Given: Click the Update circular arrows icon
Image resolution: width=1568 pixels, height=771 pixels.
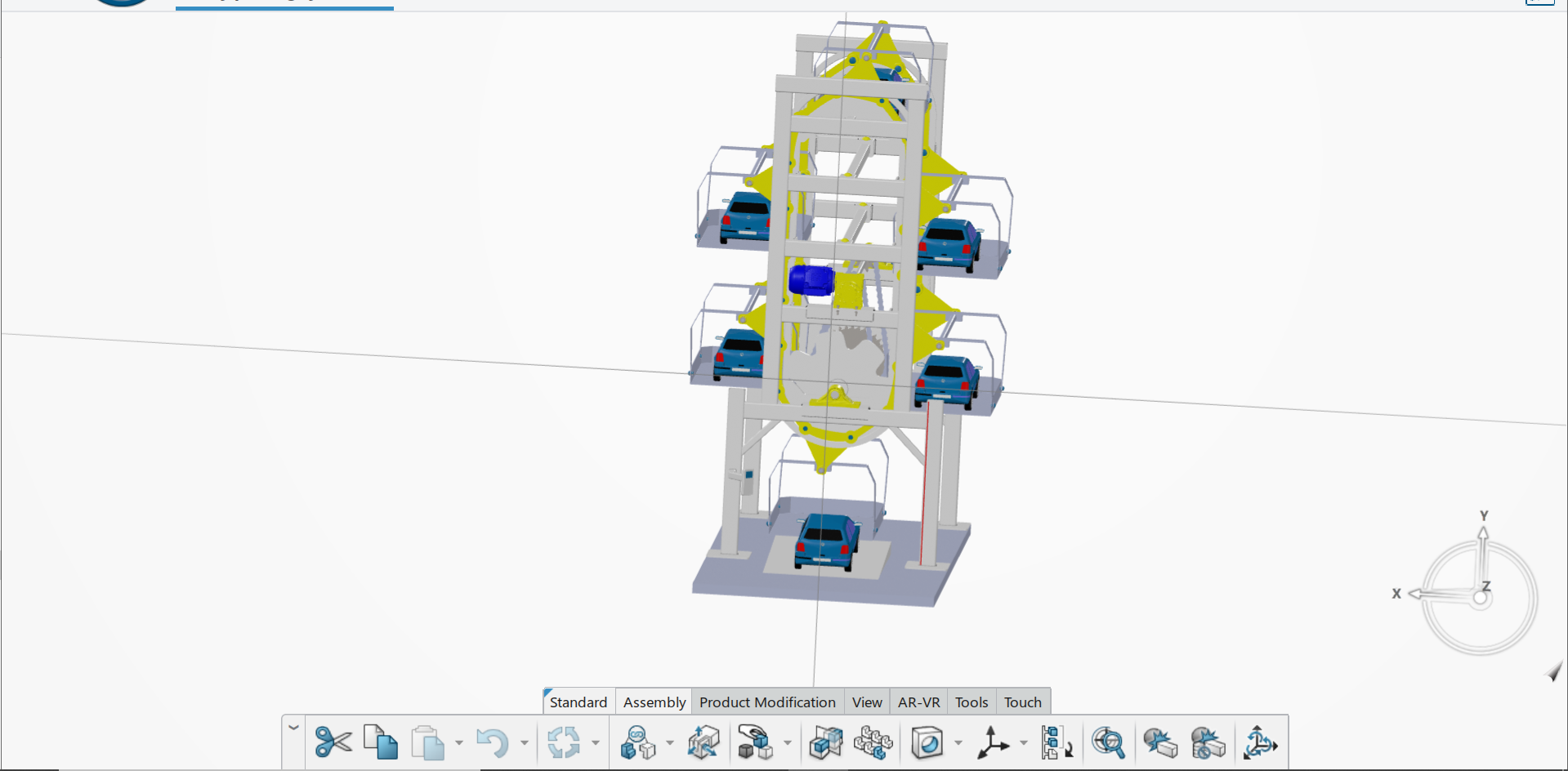Looking at the screenshot, I should pos(564,743).
